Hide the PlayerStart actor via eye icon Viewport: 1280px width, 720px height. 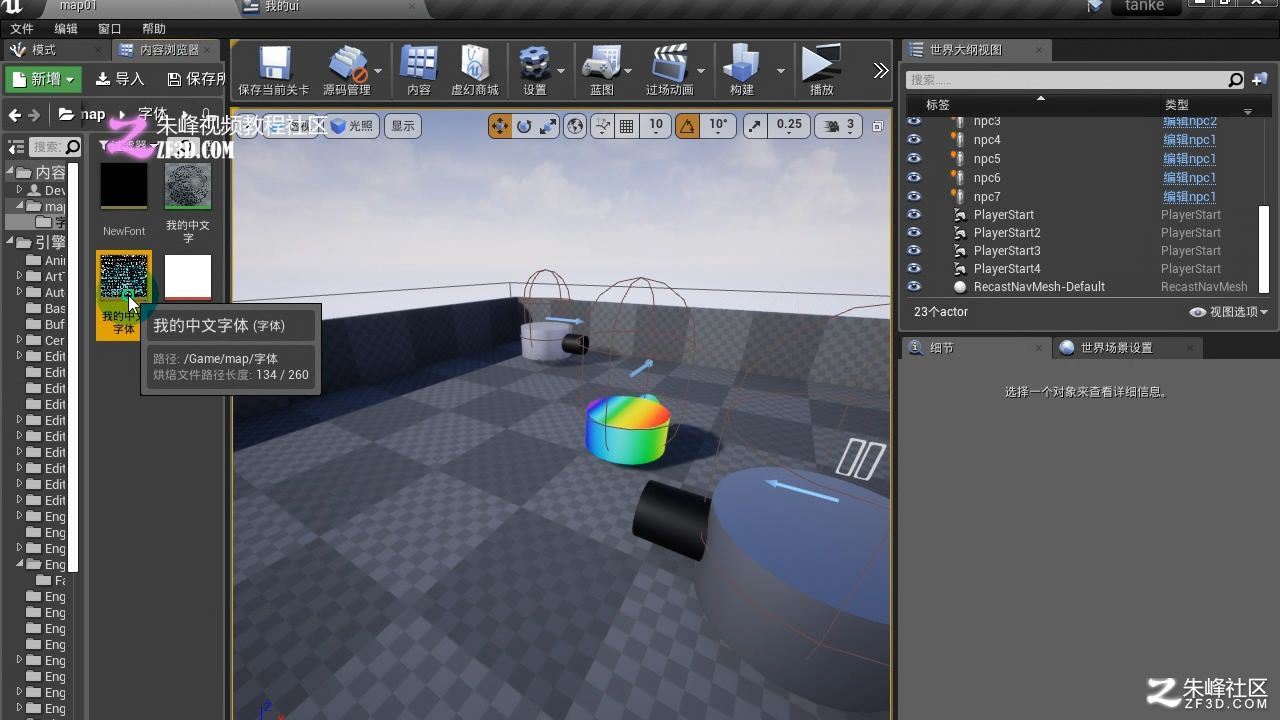pos(914,215)
